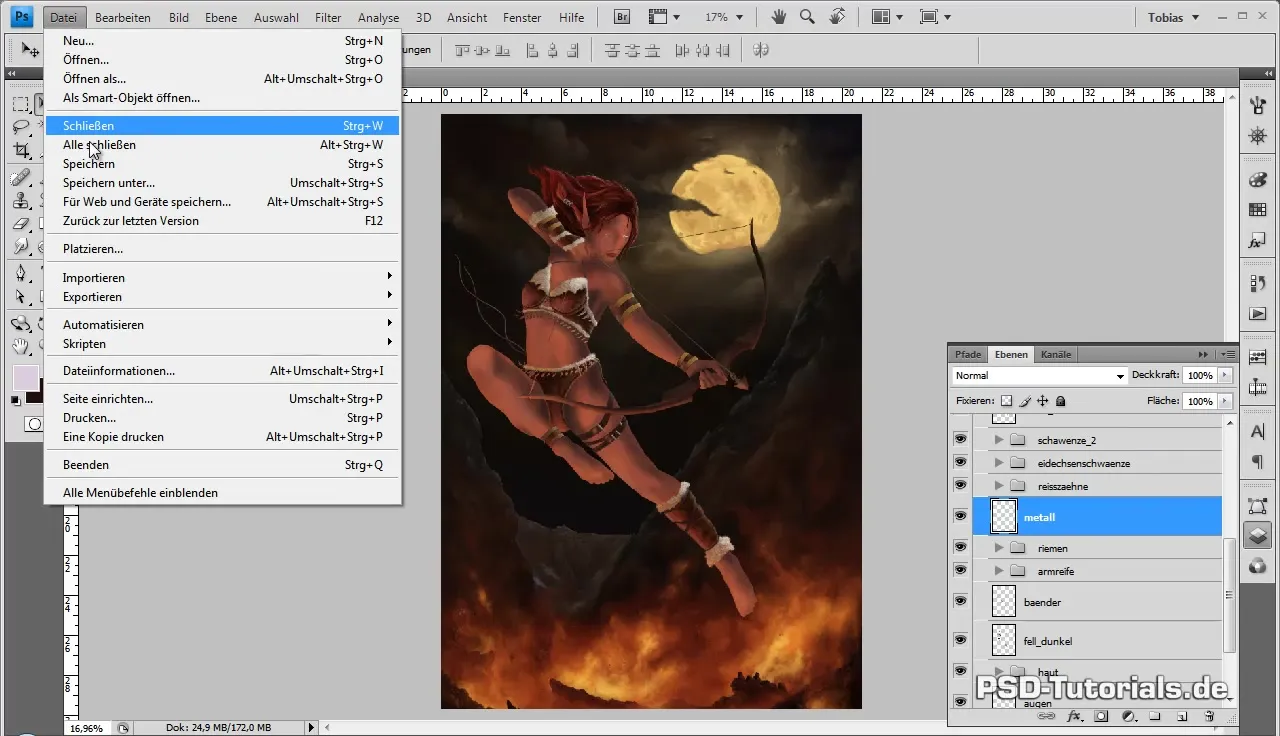Select the Pen tool
The height and width of the screenshot is (736, 1280).
21,273
